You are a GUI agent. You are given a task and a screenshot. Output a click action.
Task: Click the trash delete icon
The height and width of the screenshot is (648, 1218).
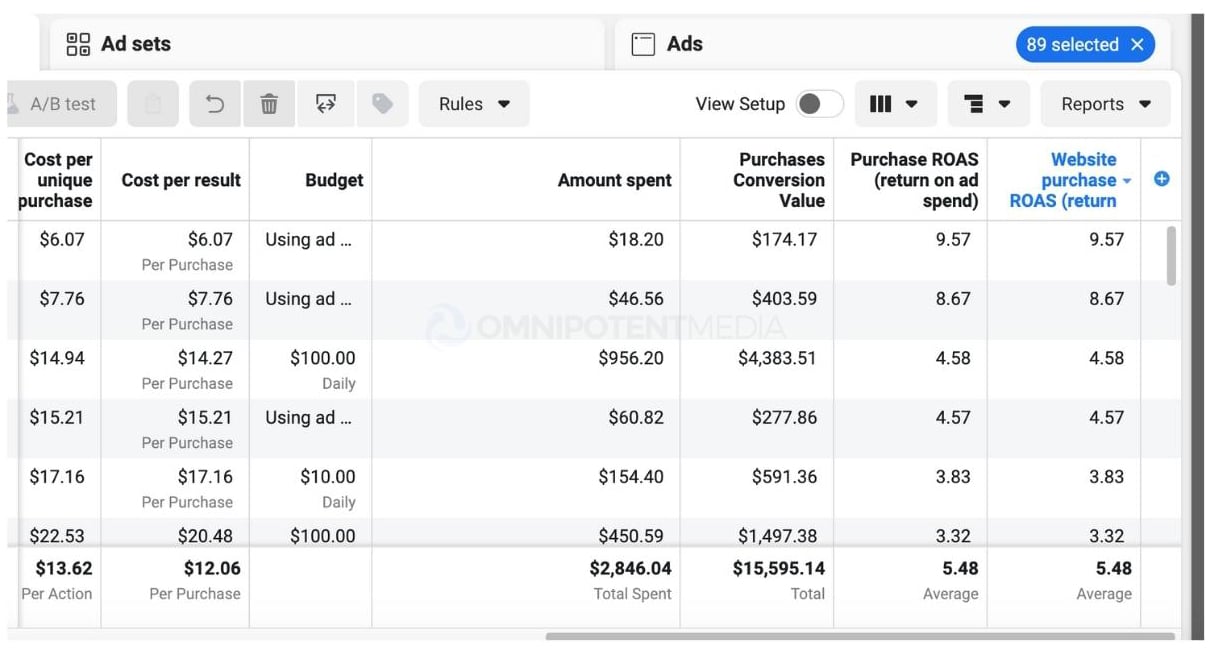269,104
